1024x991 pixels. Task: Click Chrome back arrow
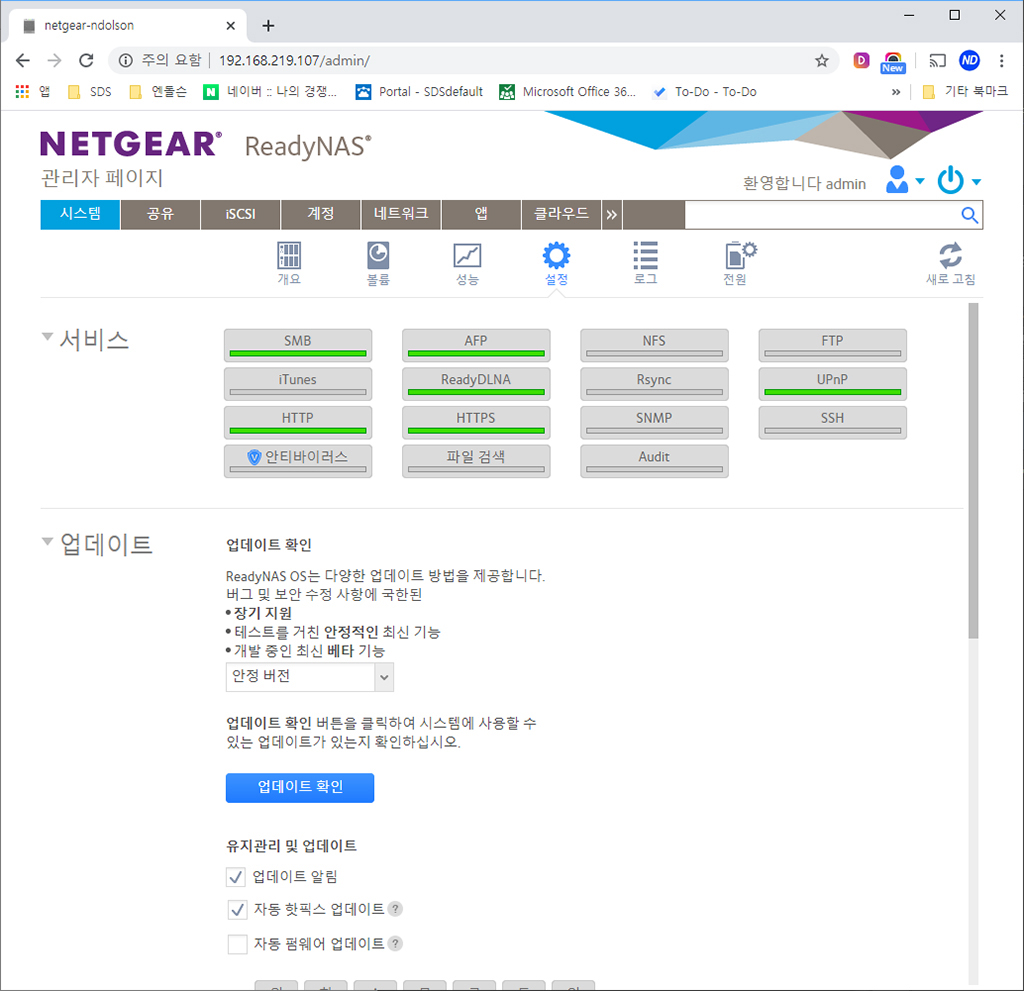tap(23, 61)
